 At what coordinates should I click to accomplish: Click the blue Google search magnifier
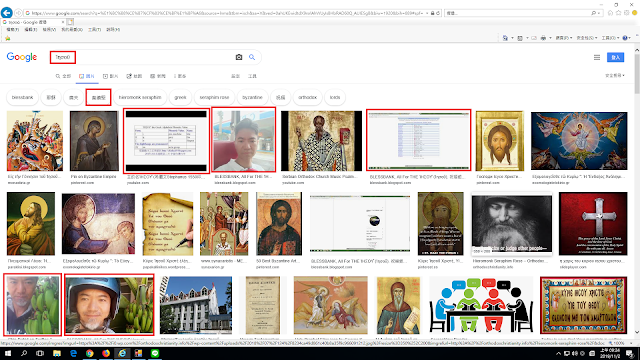pyautogui.click(x=252, y=57)
